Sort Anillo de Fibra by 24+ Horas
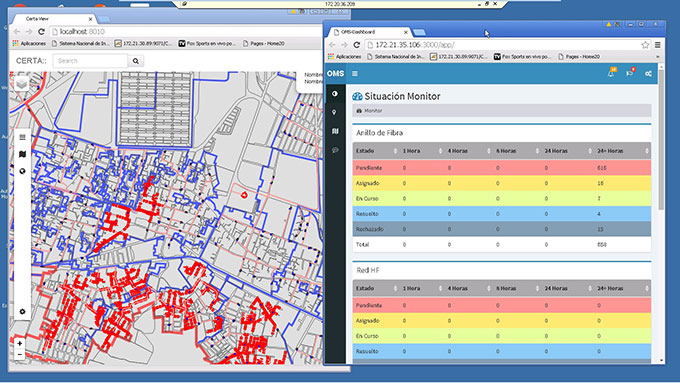680x383 pixels. coord(622,151)
